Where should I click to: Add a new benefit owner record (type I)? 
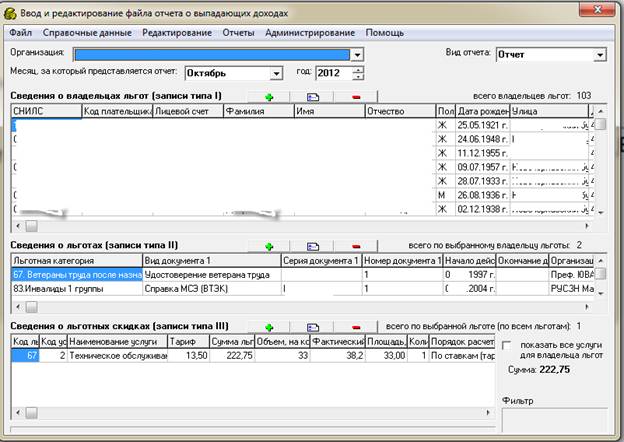tap(269, 97)
